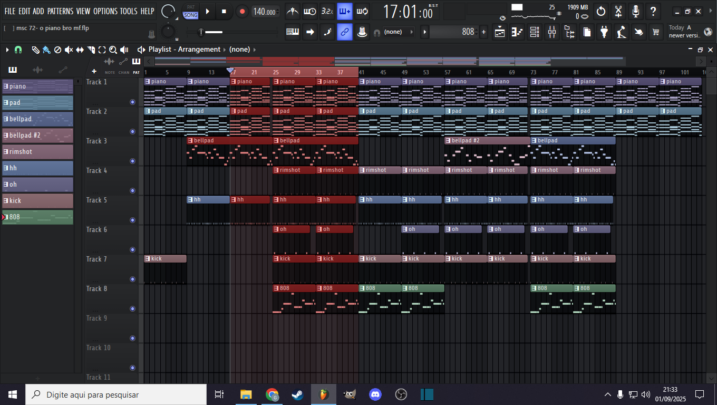Select the Slip tool with double arrows
The image size is (717, 405).
click(x=80, y=49)
